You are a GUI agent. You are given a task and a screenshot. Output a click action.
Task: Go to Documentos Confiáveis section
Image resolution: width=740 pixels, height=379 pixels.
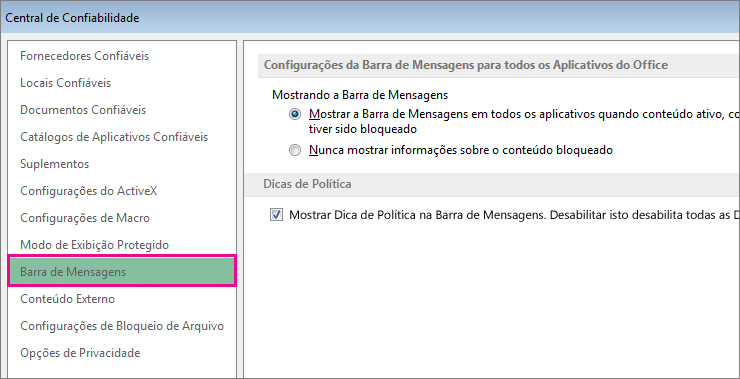click(x=83, y=110)
